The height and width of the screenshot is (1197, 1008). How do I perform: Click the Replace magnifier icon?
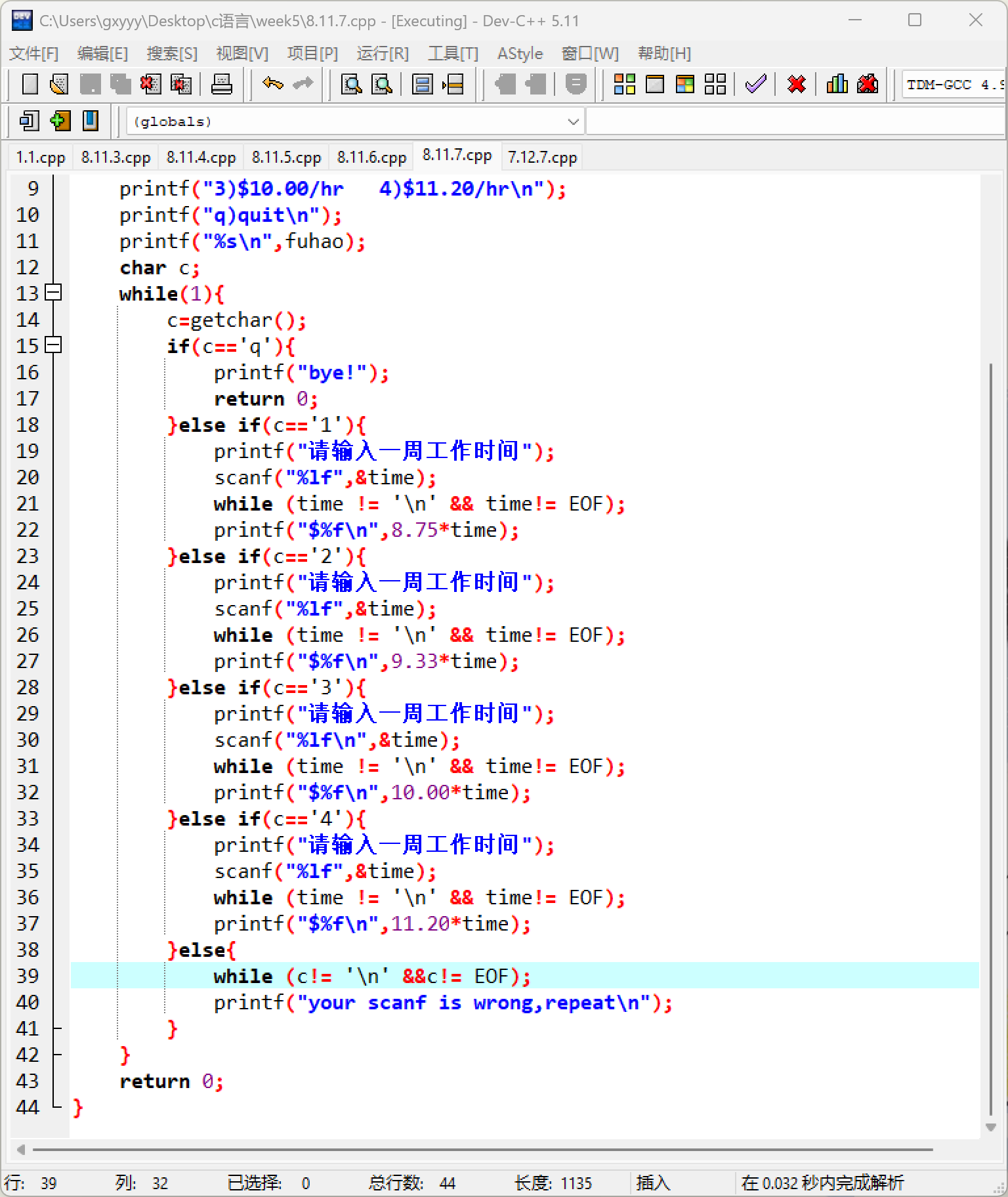click(382, 84)
